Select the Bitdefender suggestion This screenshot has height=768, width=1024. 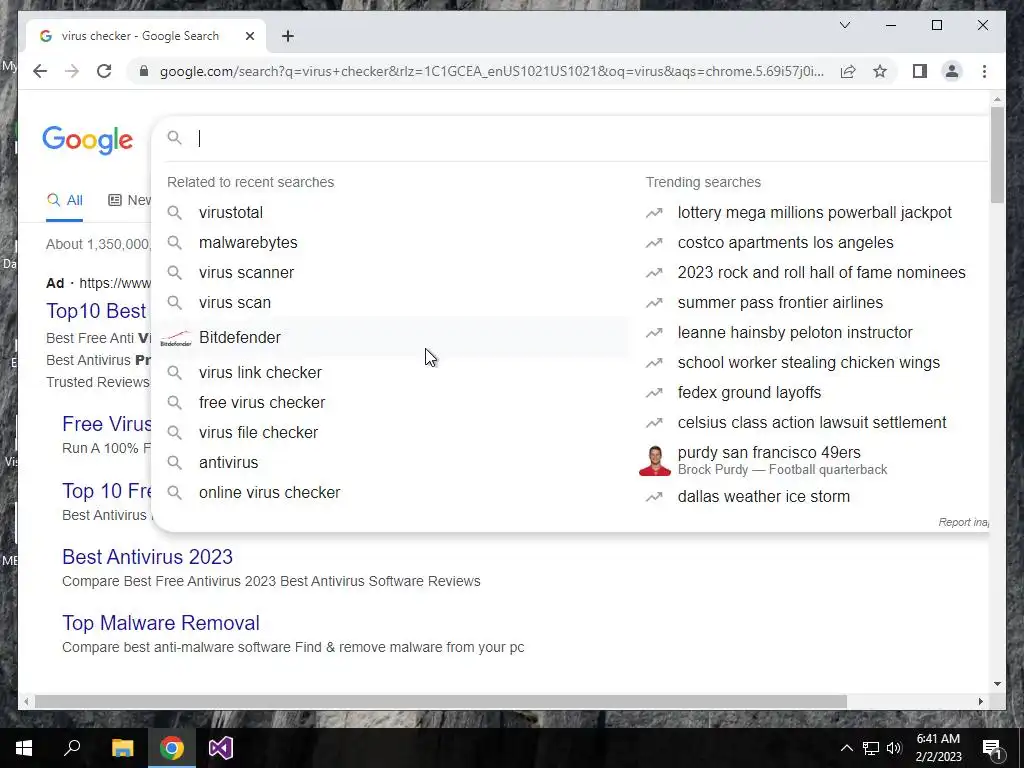[x=392, y=338]
